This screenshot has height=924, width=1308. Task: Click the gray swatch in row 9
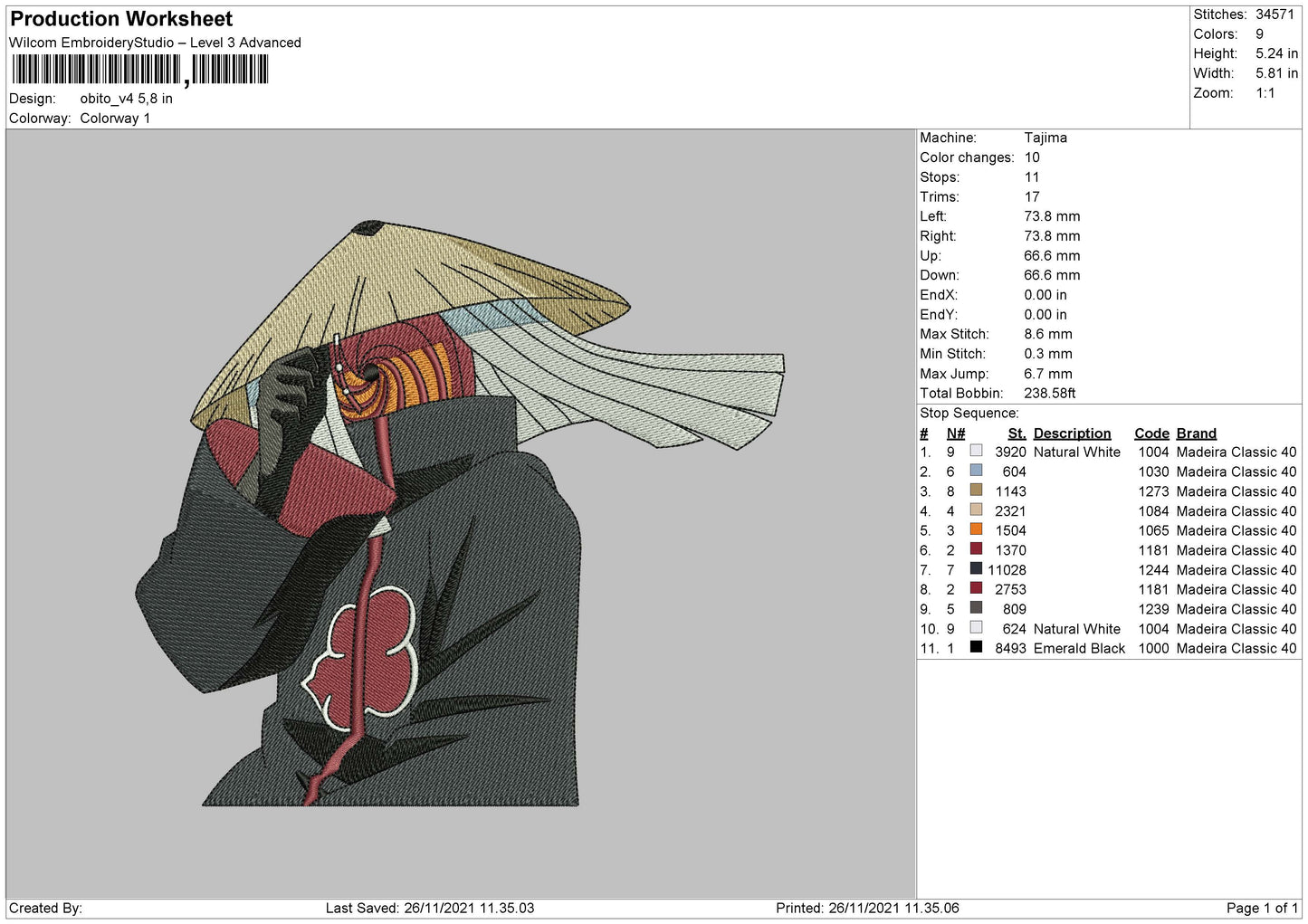(976, 608)
